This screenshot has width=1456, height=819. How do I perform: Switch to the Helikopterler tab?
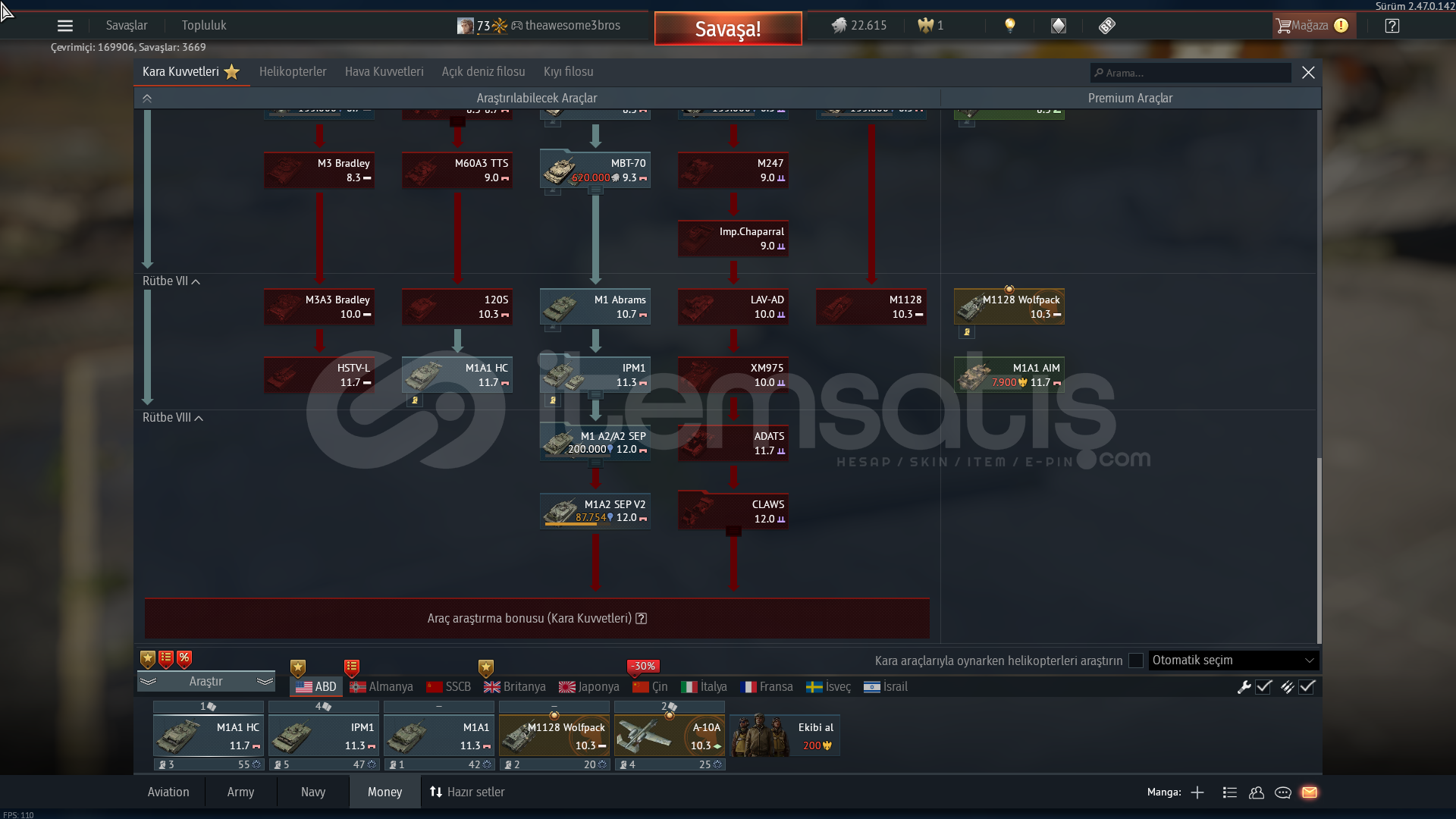point(293,72)
